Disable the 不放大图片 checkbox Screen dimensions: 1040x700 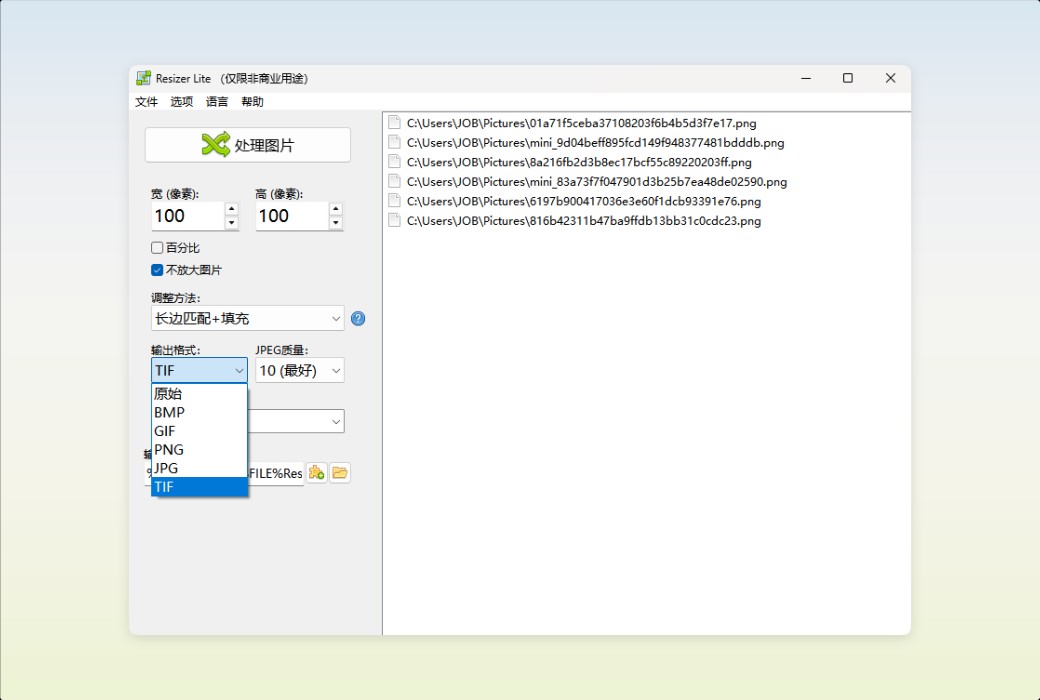(x=156, y=269)
